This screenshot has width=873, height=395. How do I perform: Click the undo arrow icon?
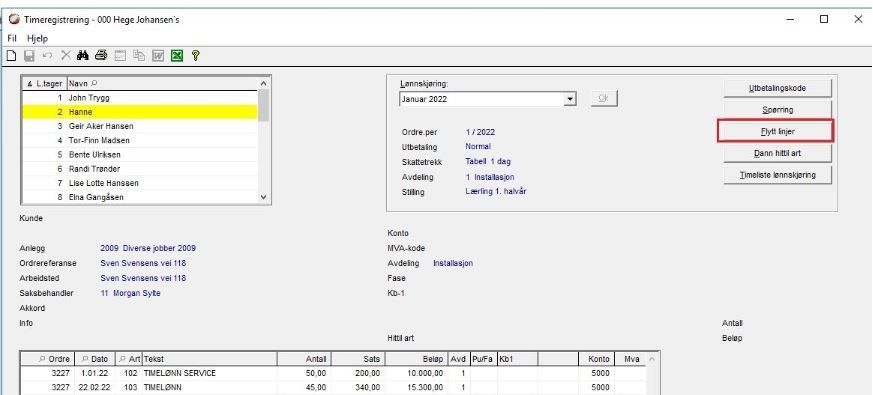pyautogui.click(x=47, y=55)
